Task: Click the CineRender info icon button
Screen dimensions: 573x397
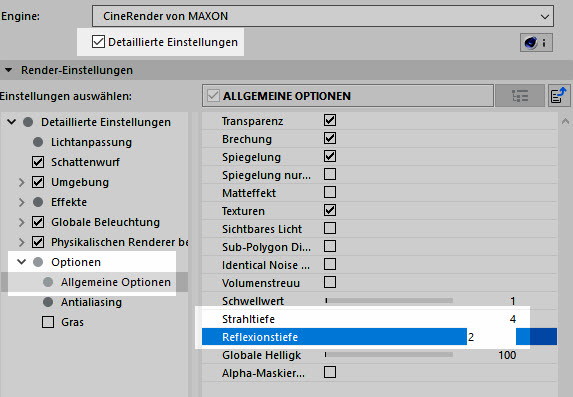Action: 536,43
